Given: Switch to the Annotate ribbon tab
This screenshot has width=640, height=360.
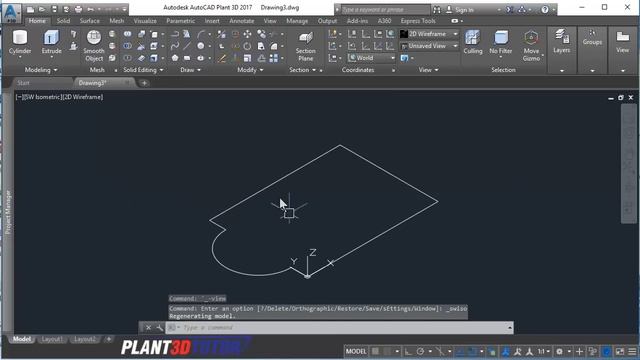Looking at the screenshot, I should pos(242,21).
